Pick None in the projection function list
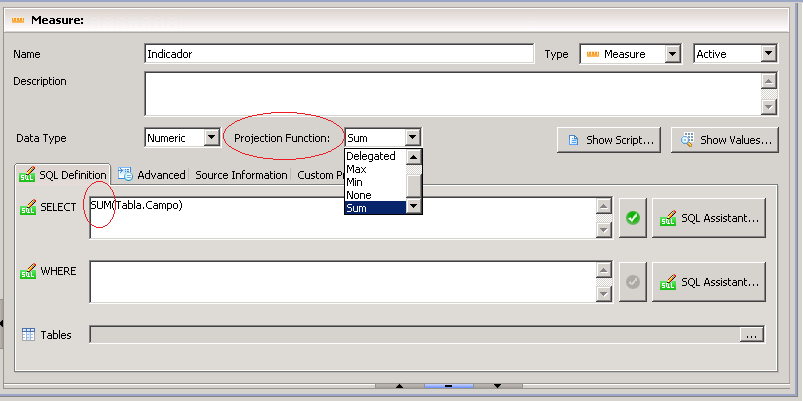 (358, 195)
